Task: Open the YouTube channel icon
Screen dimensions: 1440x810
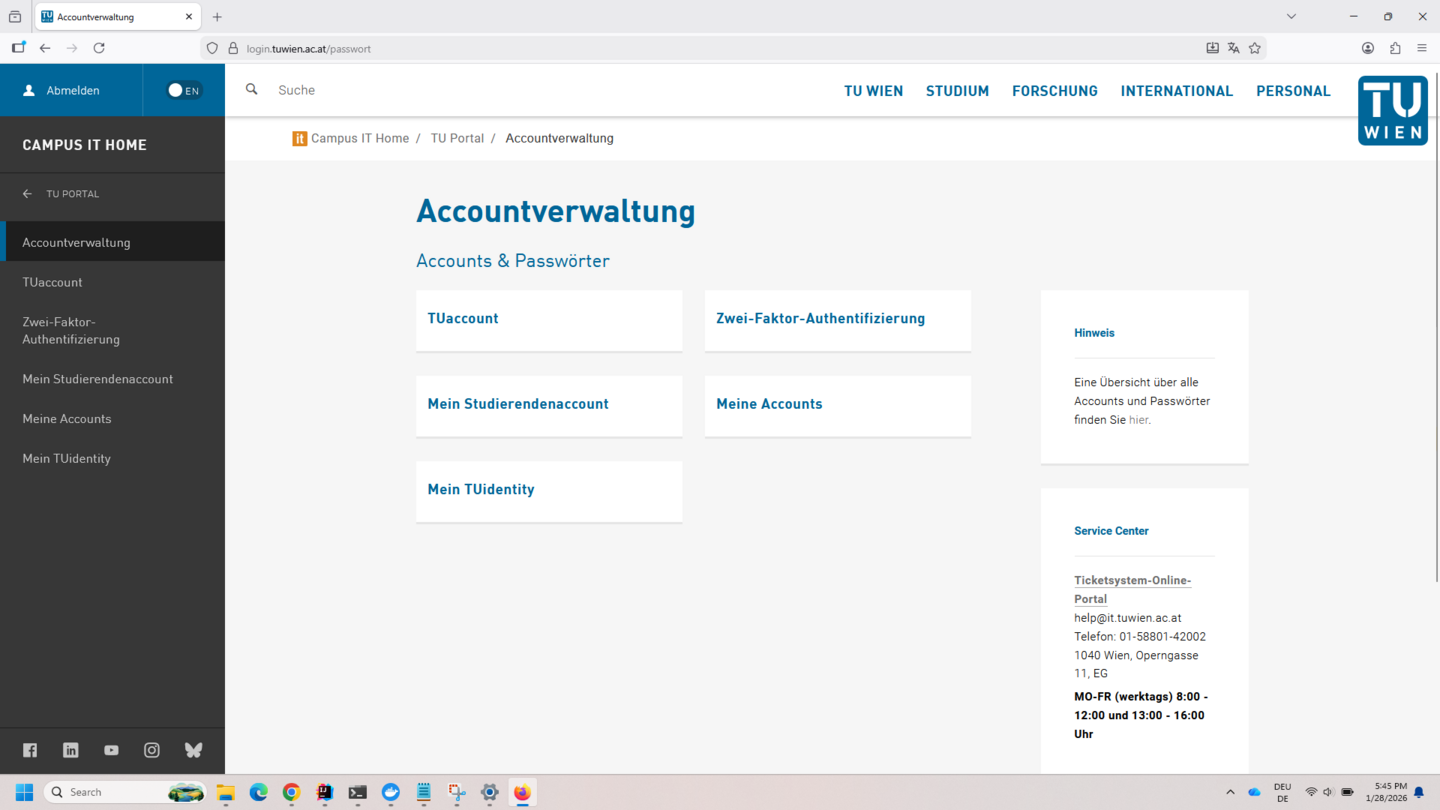Action: pos(111,750)
